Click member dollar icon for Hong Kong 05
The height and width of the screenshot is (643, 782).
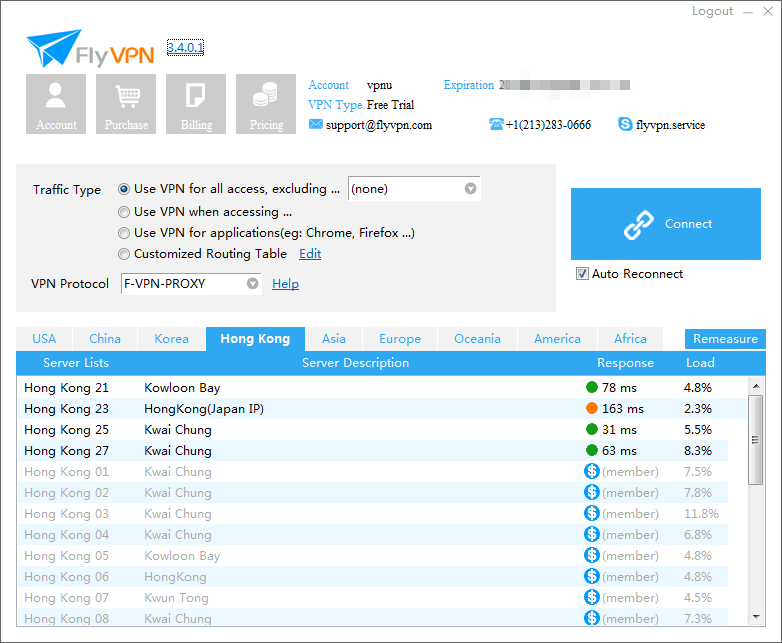click(x=591, y=555)
